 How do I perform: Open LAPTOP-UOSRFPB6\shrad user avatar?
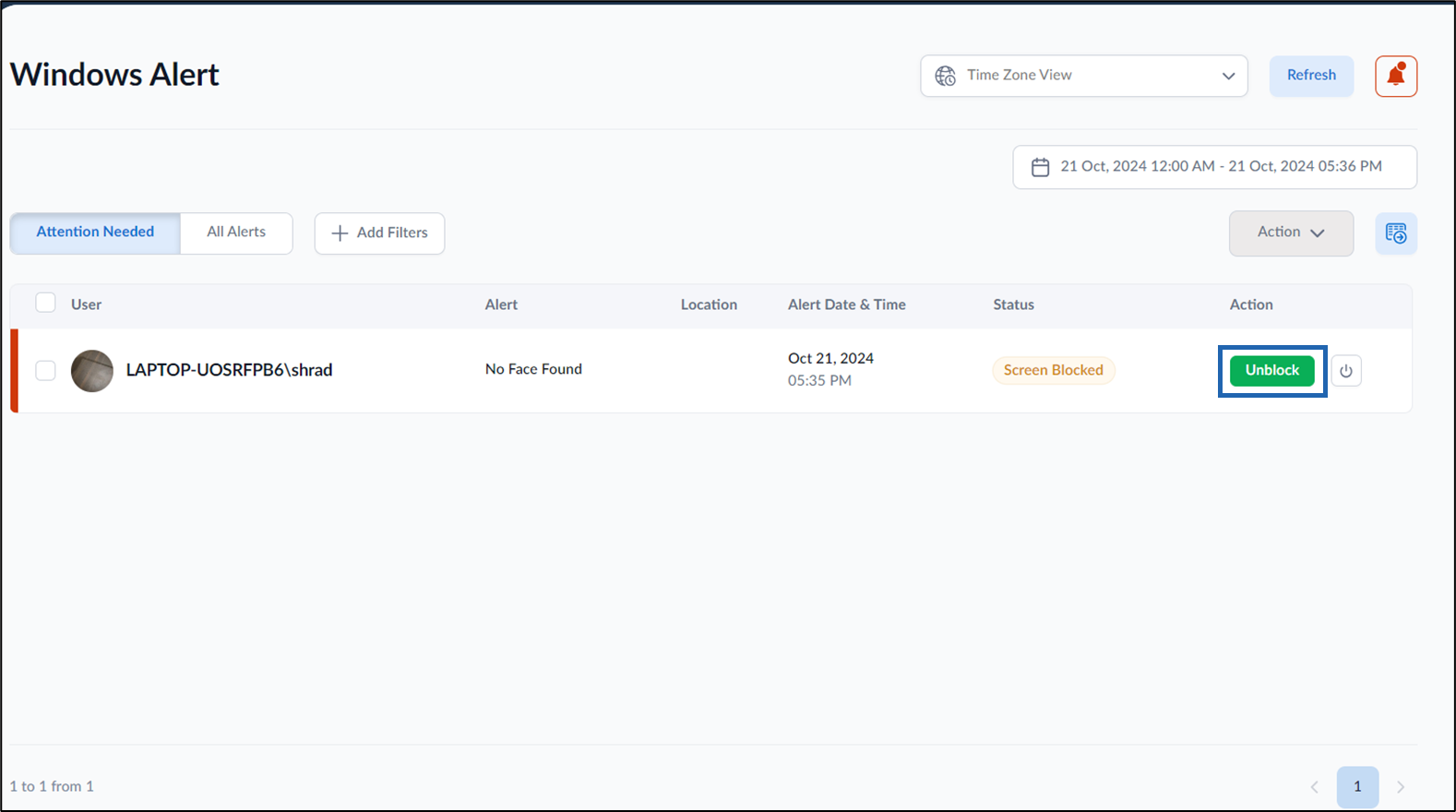pyautogui.click(x=92, y=371)
